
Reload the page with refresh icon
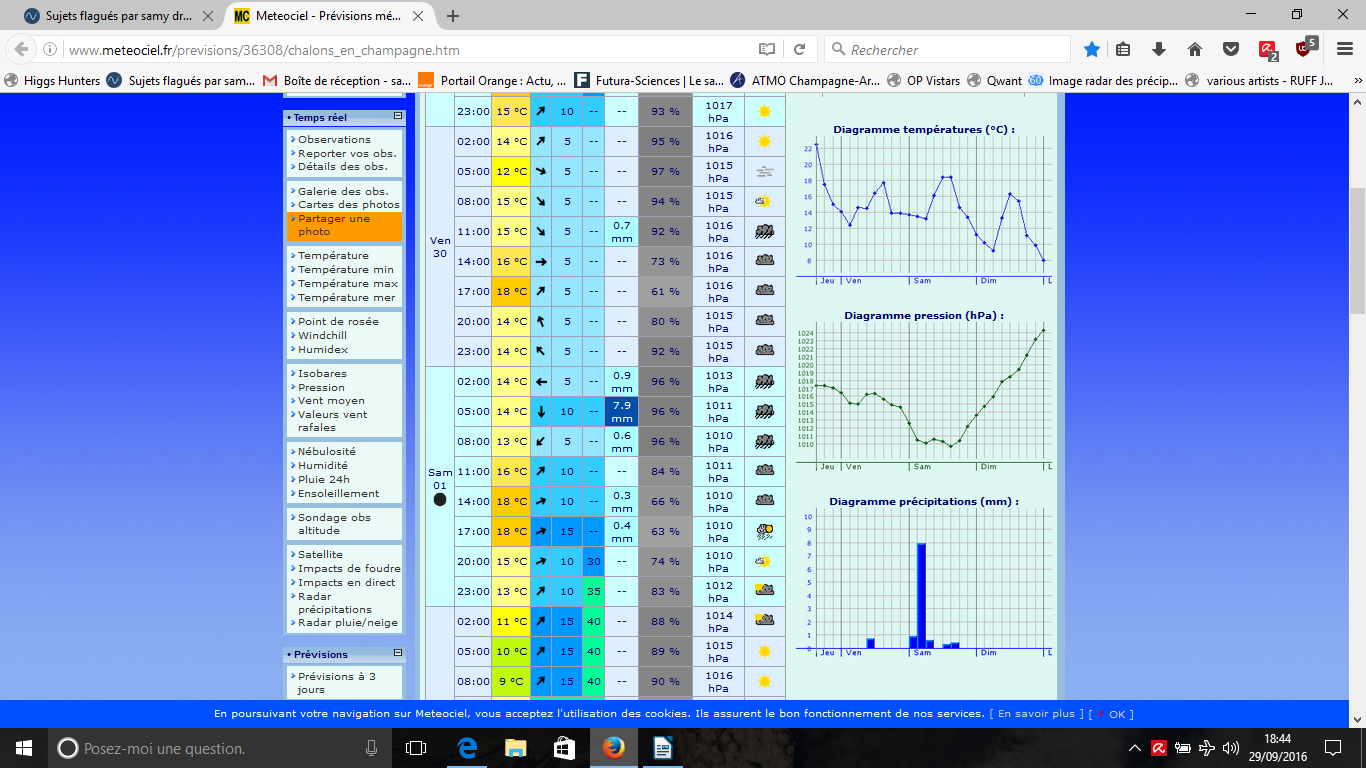[x=800, y=49]
